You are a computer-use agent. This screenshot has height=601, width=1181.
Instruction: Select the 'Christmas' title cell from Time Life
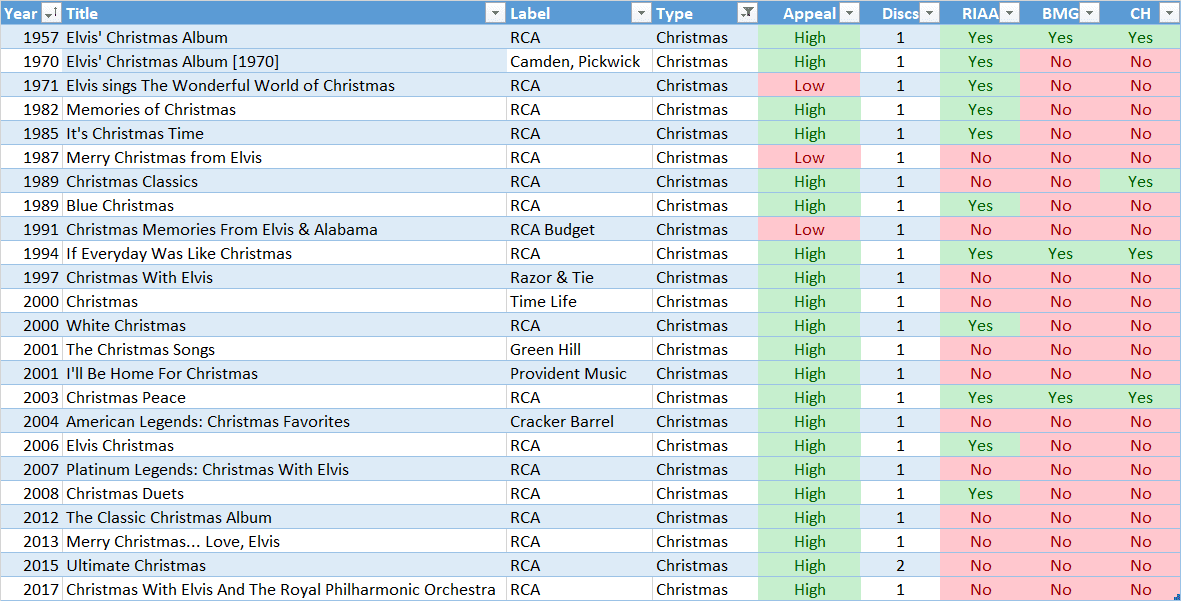pos(284,302)
